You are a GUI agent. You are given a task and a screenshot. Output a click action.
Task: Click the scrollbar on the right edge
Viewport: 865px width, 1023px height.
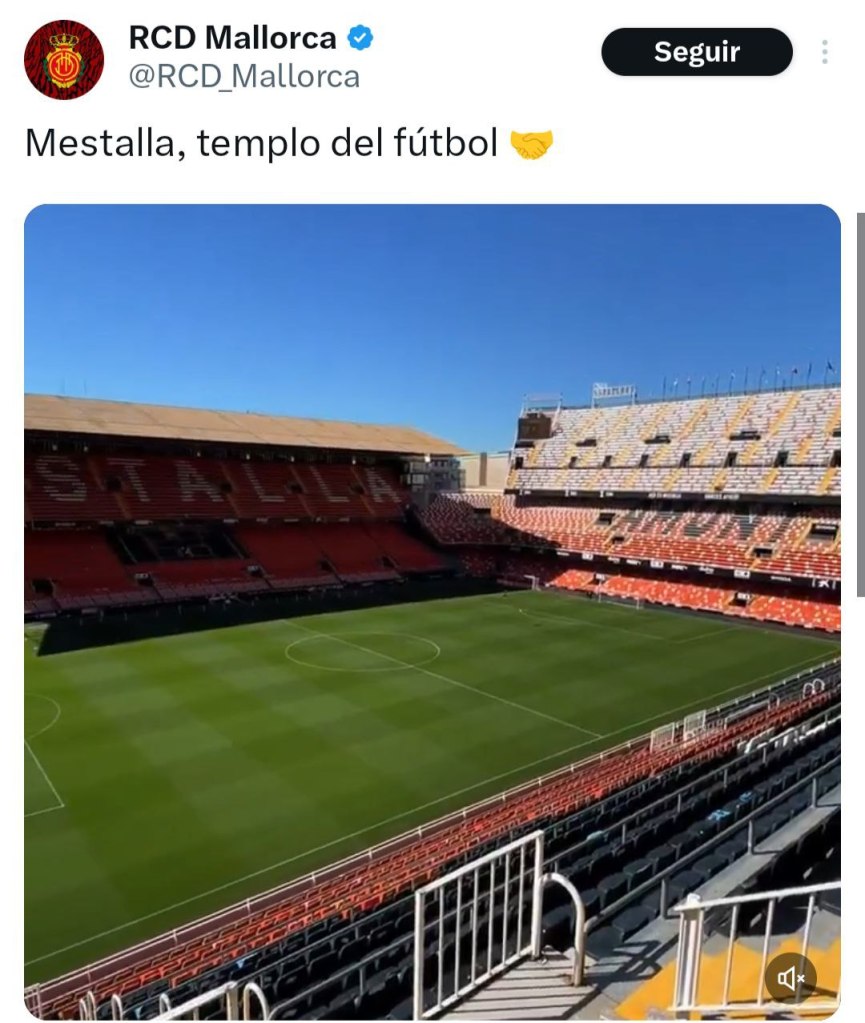tap(860, 400)
